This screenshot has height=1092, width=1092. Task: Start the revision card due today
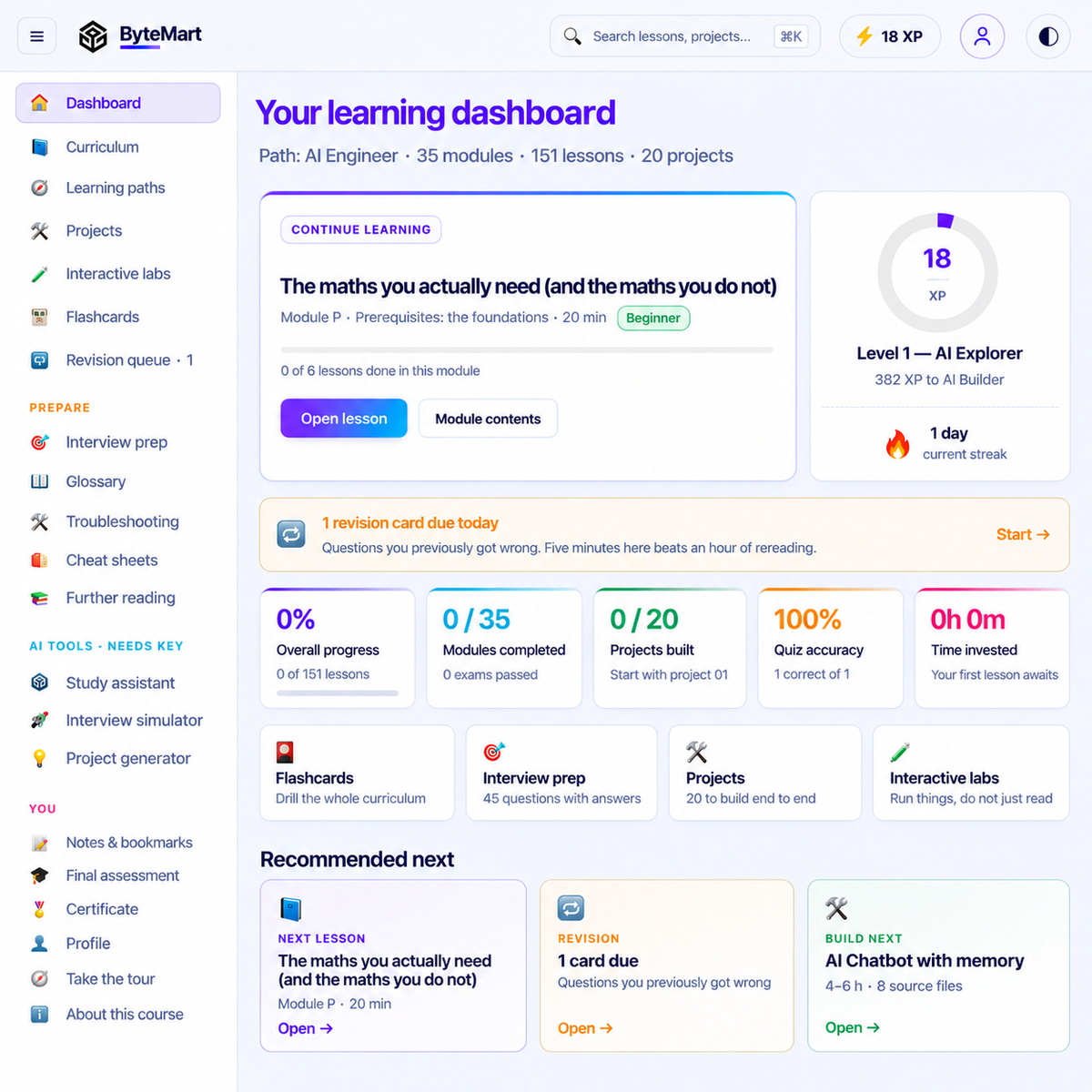1023,534
